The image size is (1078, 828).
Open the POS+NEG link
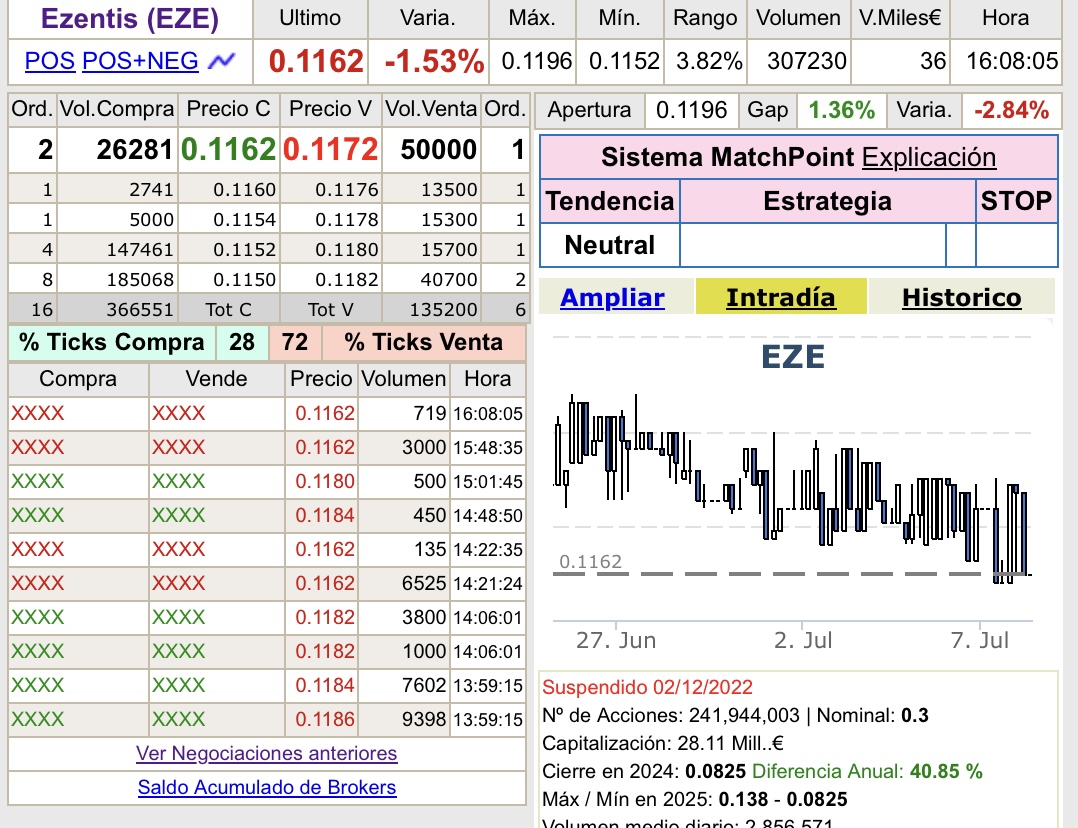(x=140, y=61)
